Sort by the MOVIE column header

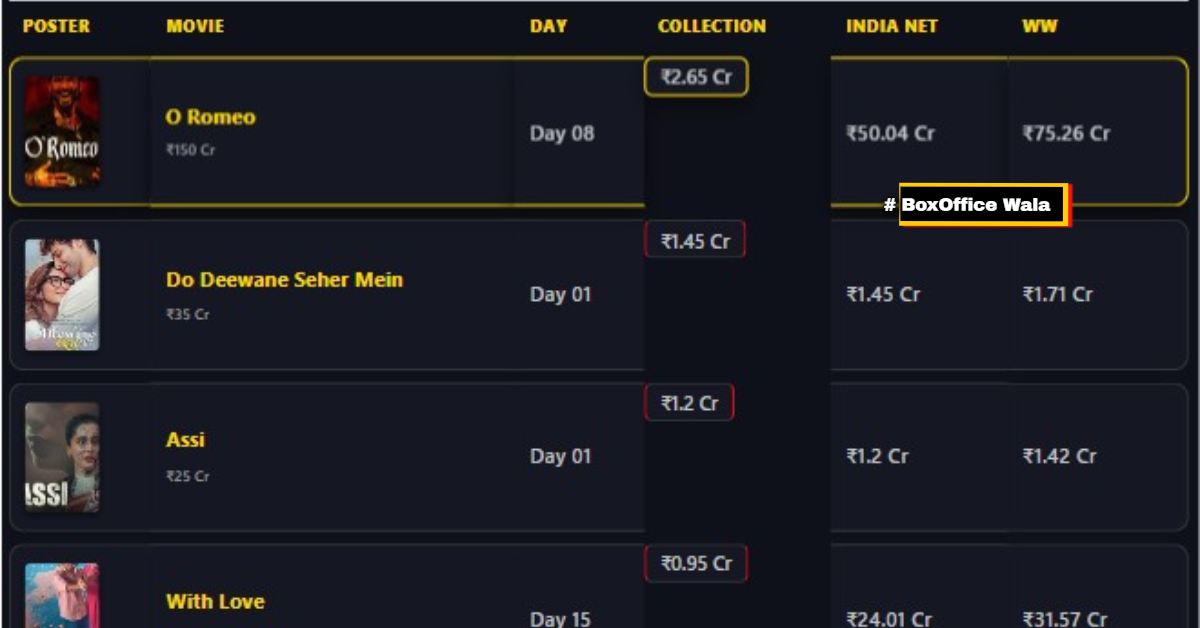pyautogui.click(x=195, y=26)
